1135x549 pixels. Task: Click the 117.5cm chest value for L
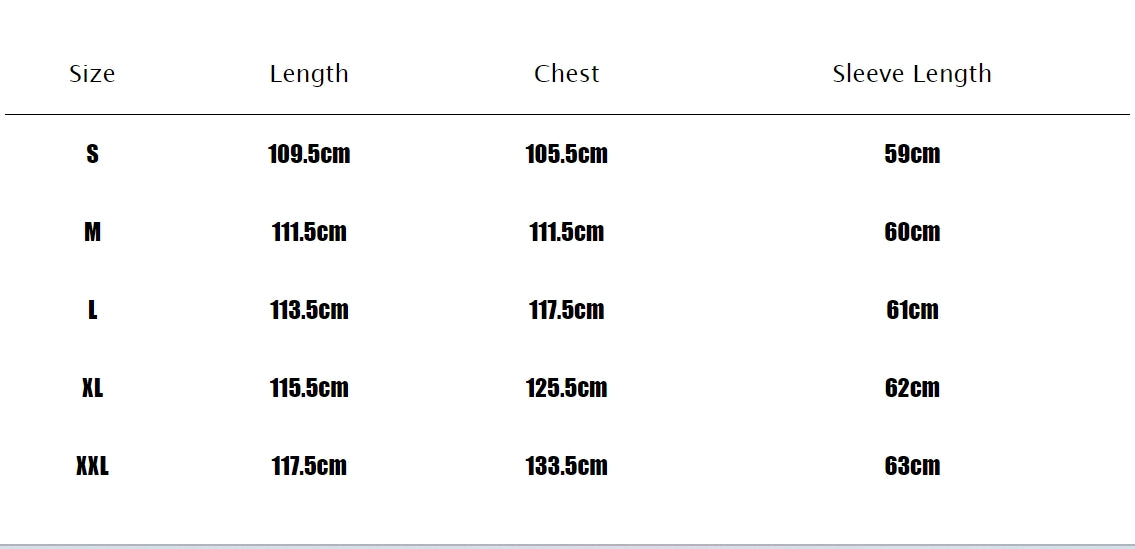tap(567, 310)
